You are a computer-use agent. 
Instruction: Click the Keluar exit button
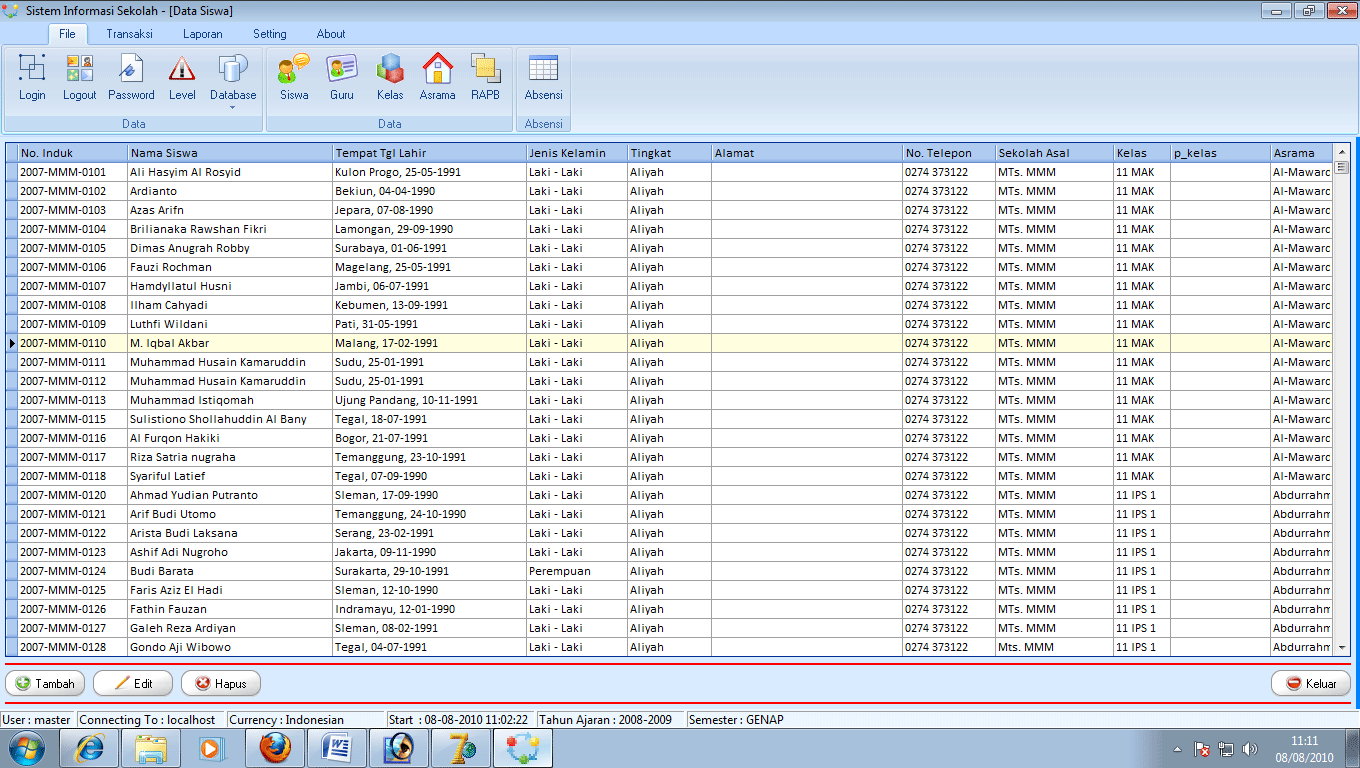(x=1311, y=684)
